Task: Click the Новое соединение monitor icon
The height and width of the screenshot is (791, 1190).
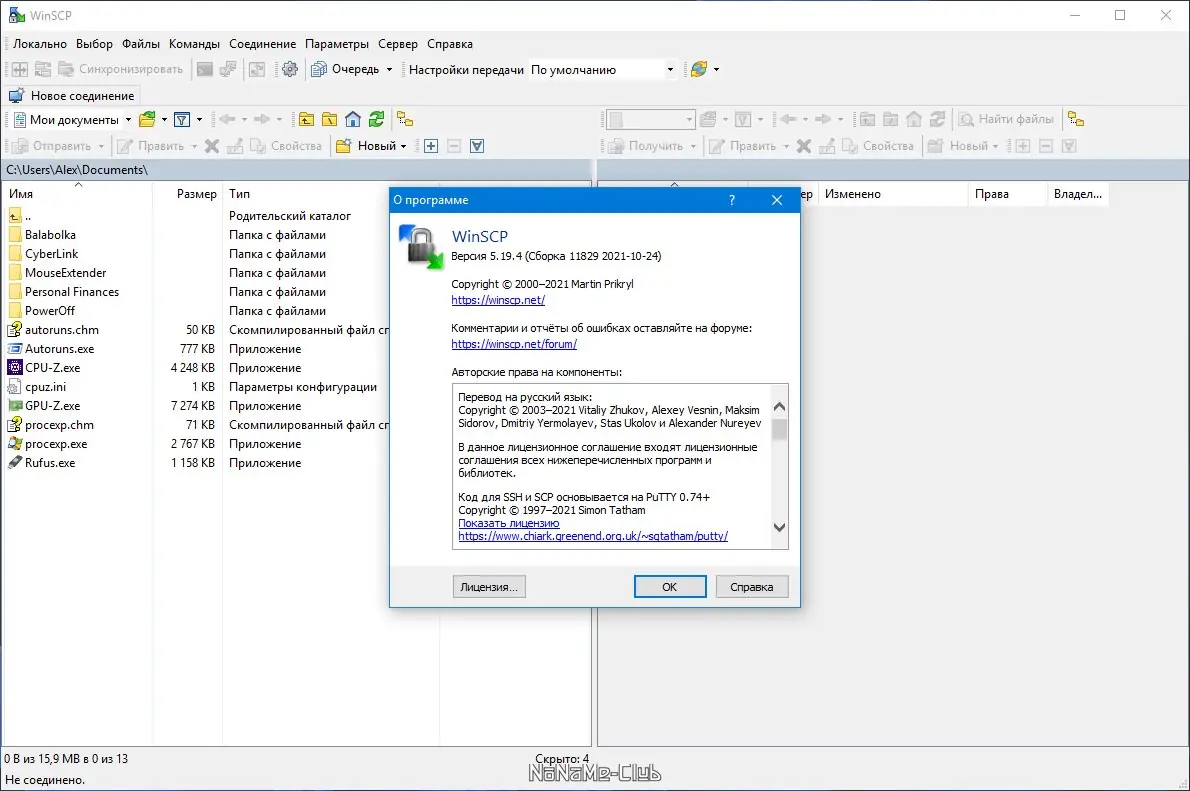Action: point(16,96)
